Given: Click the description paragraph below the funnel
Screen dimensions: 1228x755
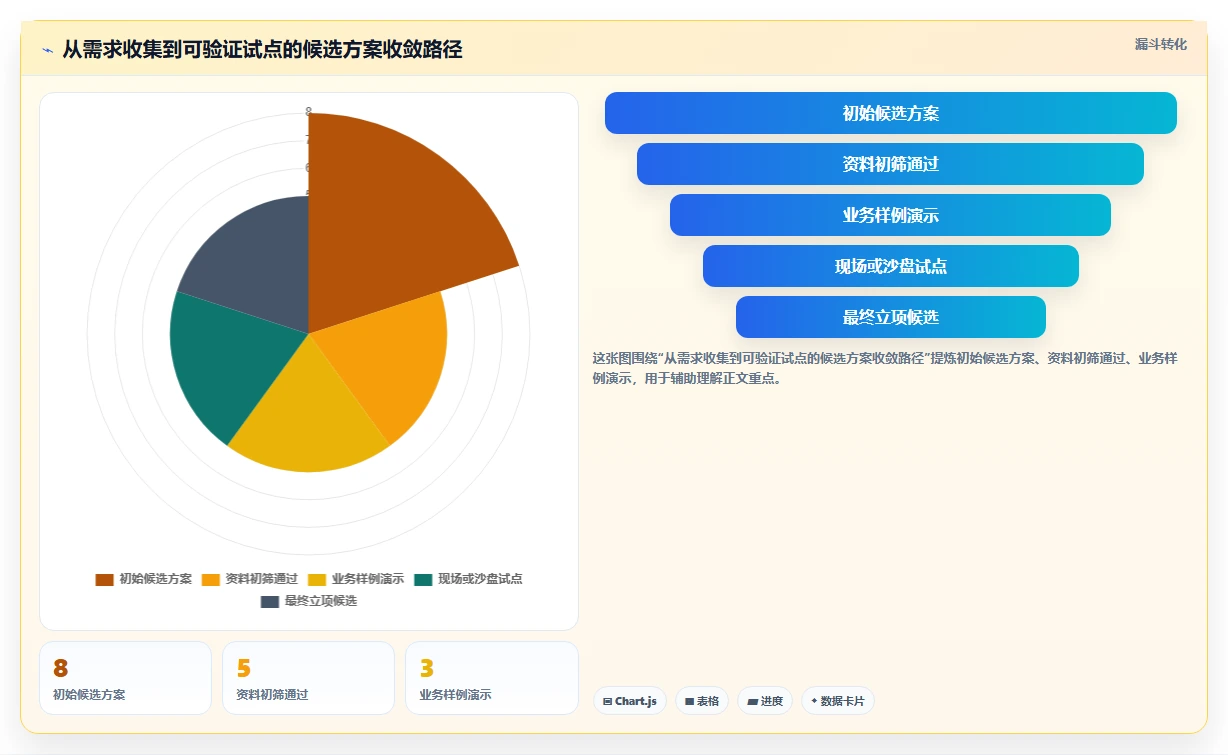Looking at the screenshot, I should (885, 368).
